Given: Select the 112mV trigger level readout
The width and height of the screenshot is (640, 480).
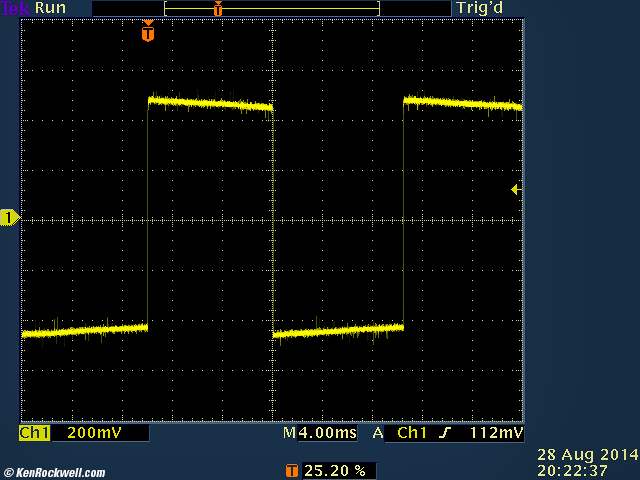Looking at the screenshot, I should [x=496, y=433].
